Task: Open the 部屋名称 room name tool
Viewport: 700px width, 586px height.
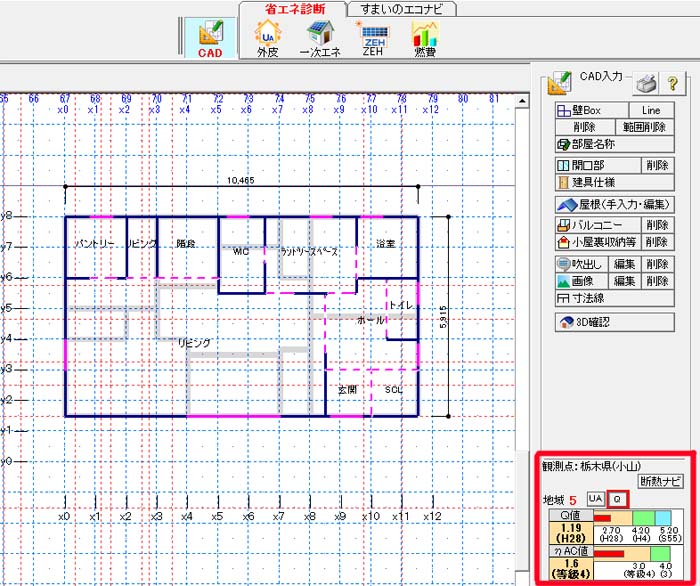Action: [x=615, y=144]
